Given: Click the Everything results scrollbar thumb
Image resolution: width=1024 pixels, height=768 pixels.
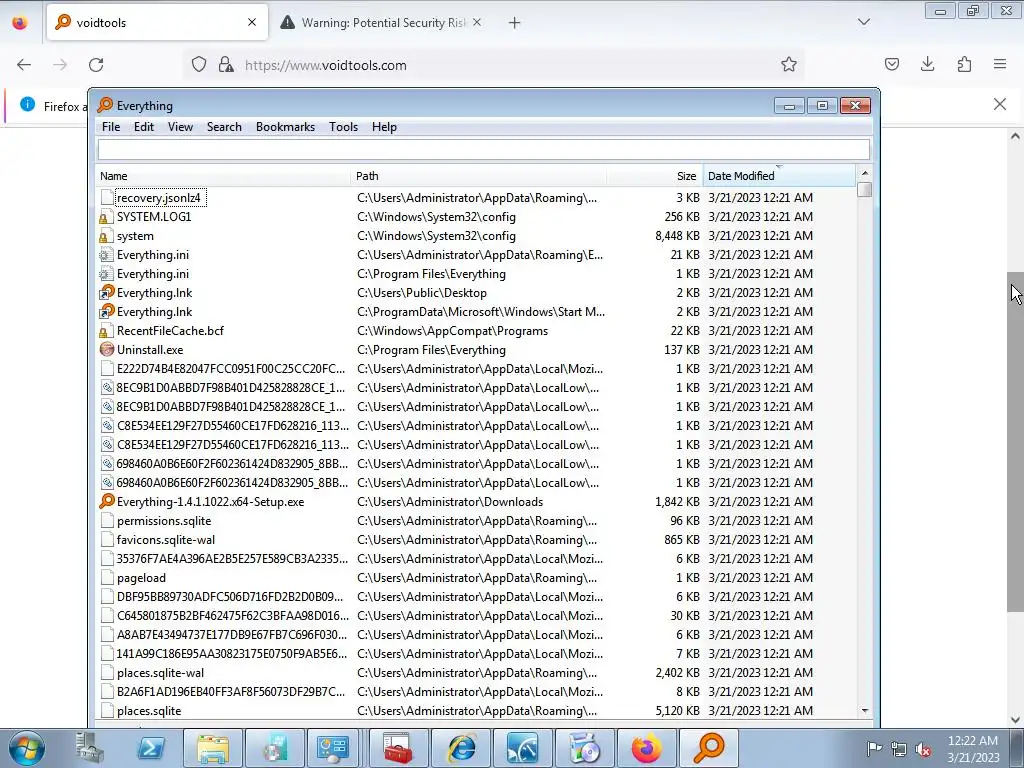Looking at the screenshot, I should tap(865, 189).
